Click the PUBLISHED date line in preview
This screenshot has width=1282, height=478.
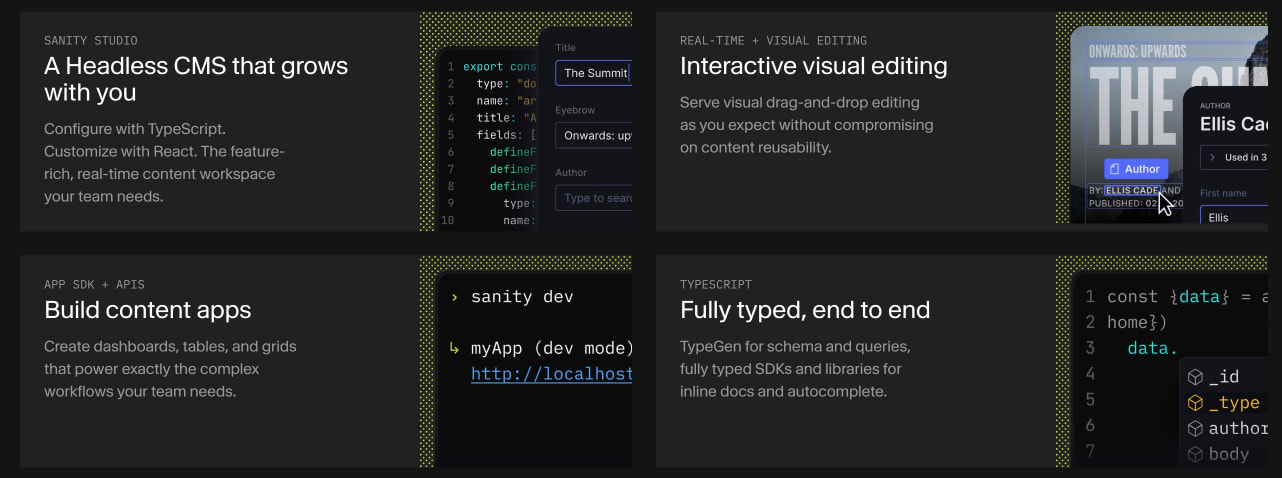tap(1135, 203)
